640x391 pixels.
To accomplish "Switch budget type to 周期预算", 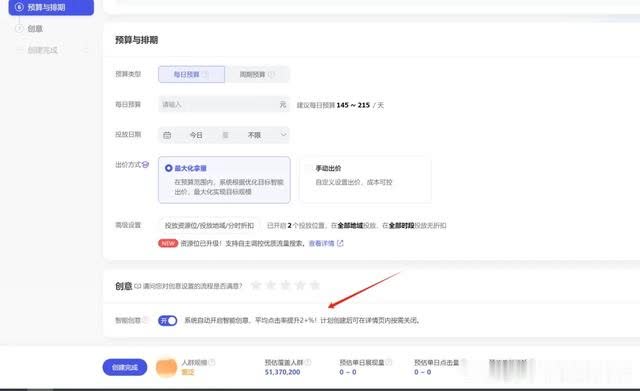I will [x=257, y=74].
